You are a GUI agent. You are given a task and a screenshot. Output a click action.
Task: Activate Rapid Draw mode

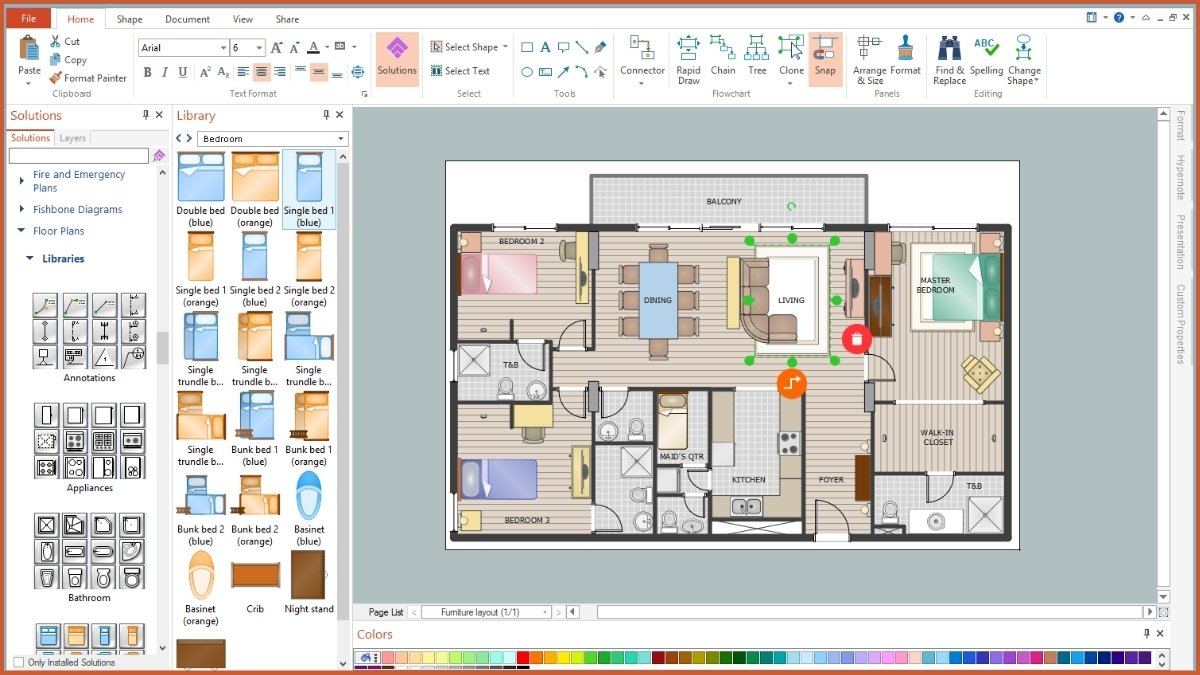click(688, 58)
